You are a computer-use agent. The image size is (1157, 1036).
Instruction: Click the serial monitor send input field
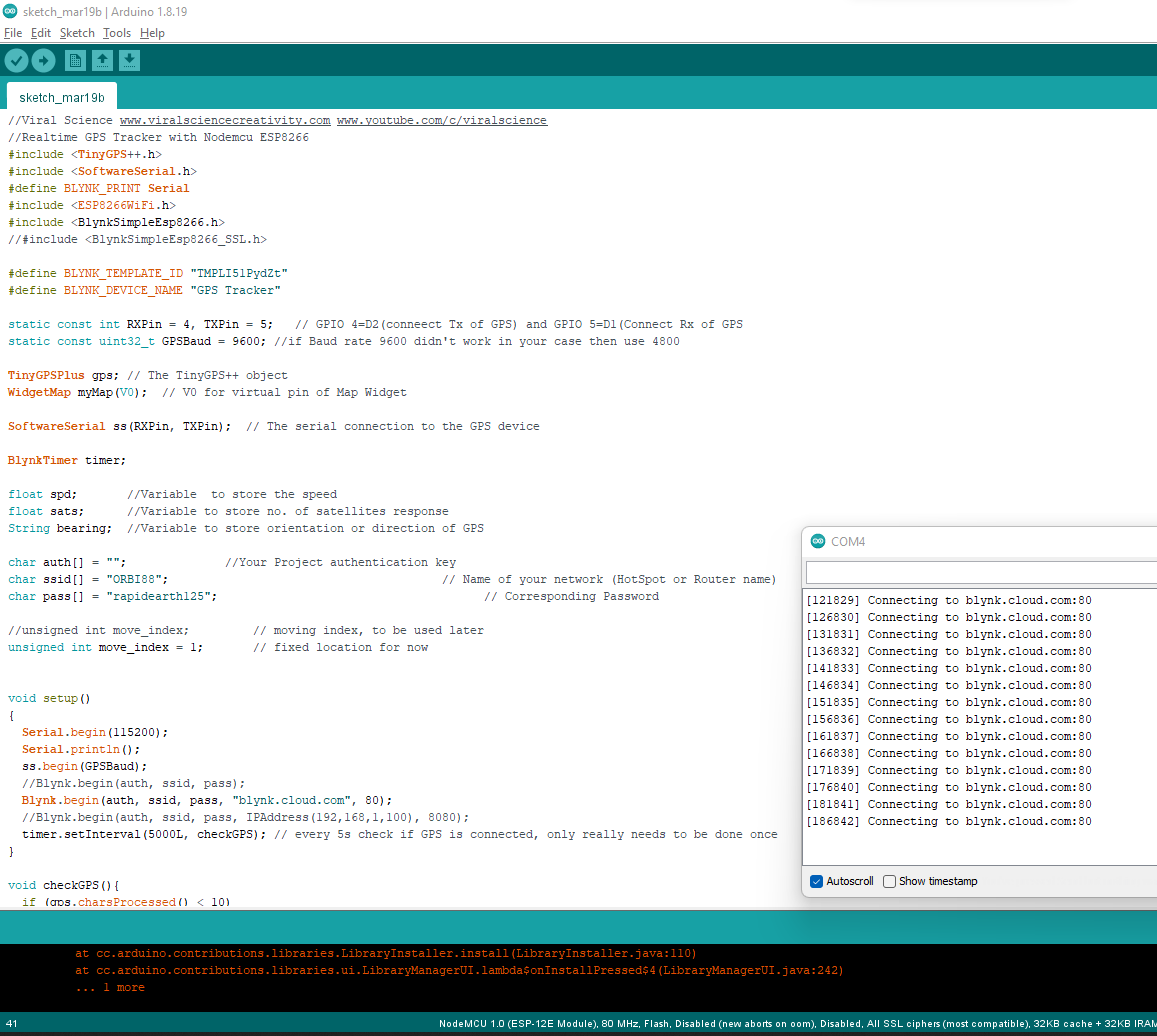click(981, 573)
